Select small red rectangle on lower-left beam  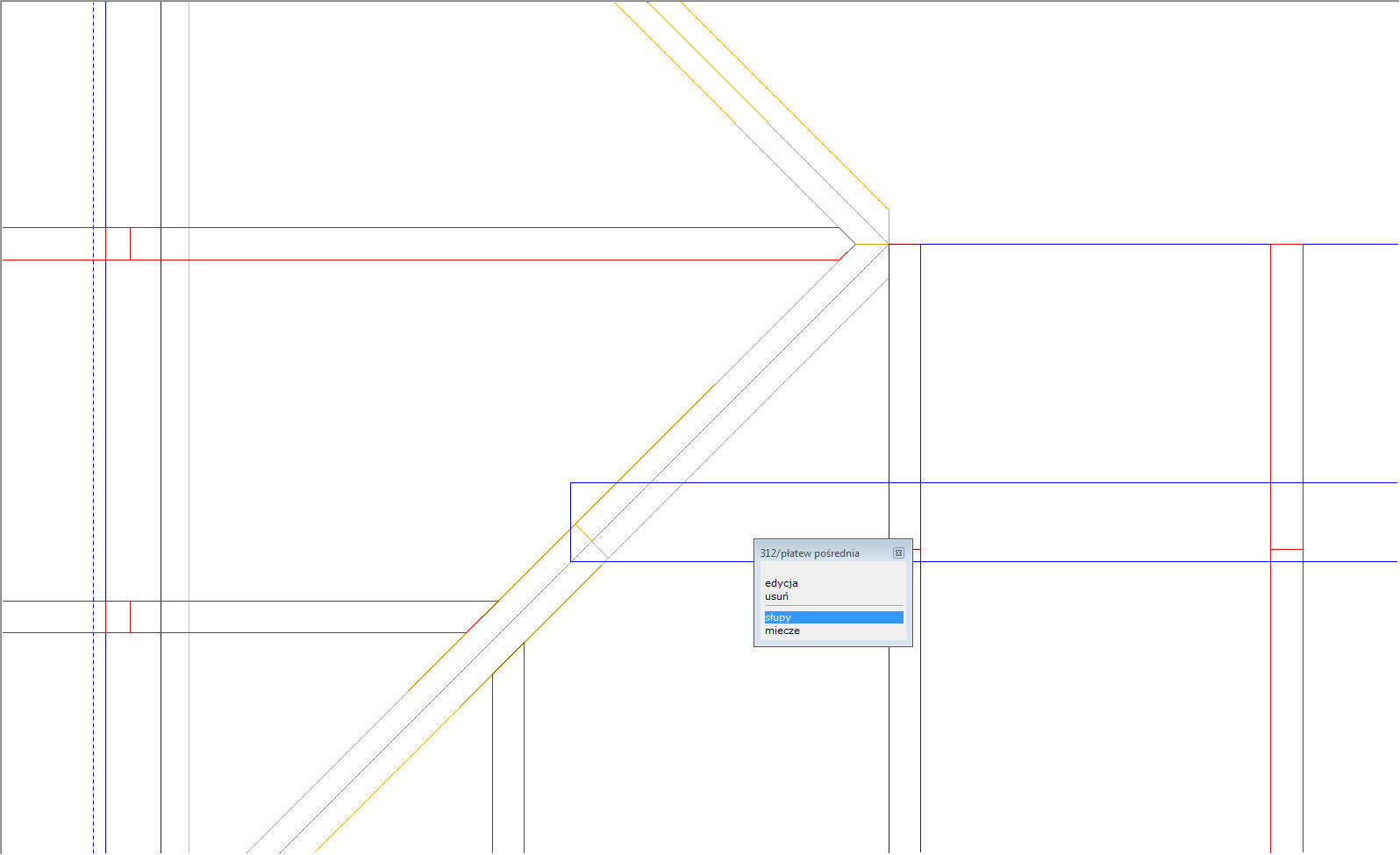(118, 616)
